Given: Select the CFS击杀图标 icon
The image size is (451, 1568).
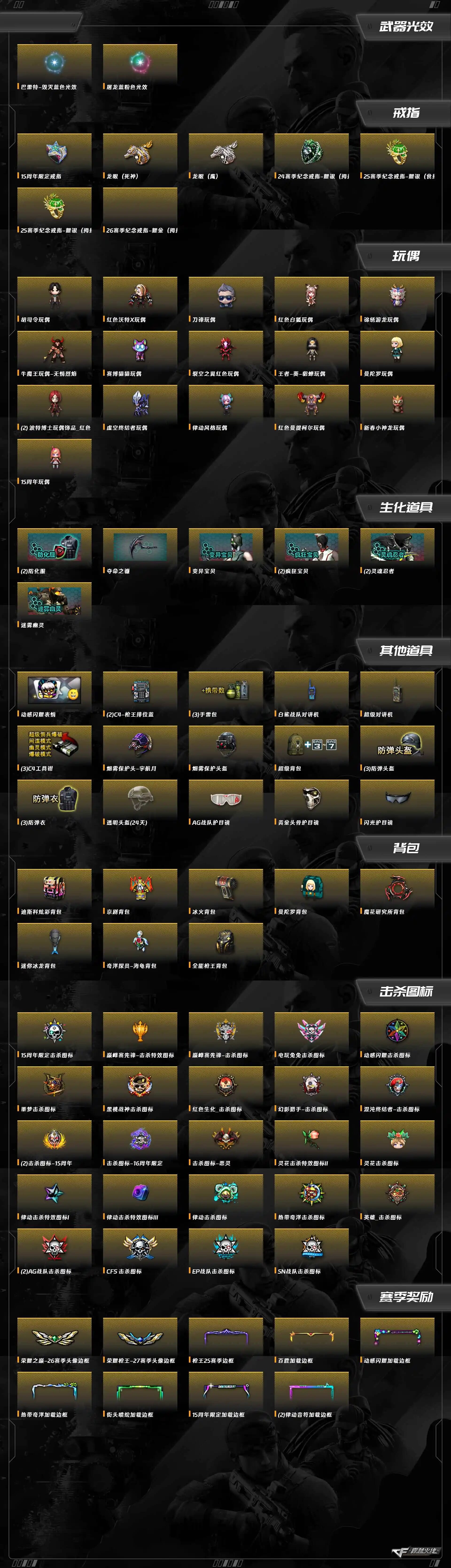Looking at the screenshot, I should click(x=140, y=1247).
